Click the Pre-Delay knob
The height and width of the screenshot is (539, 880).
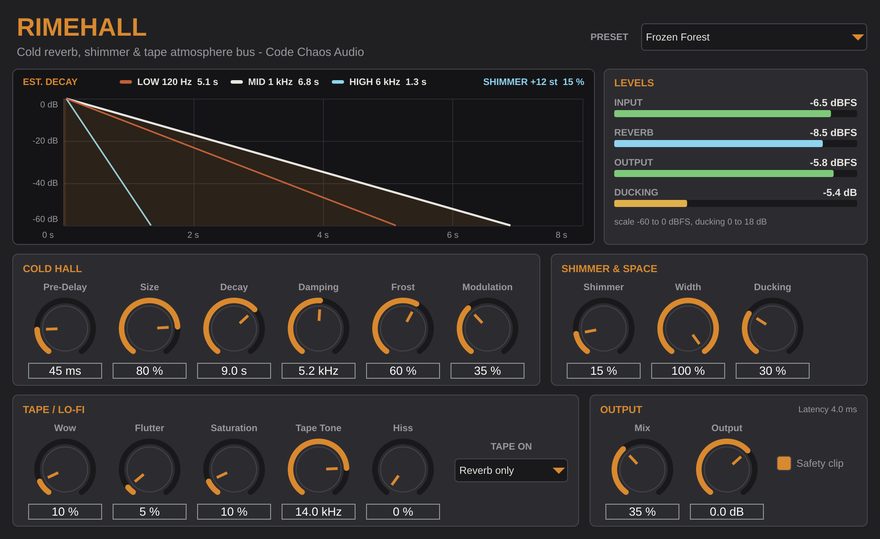(65, 328)
